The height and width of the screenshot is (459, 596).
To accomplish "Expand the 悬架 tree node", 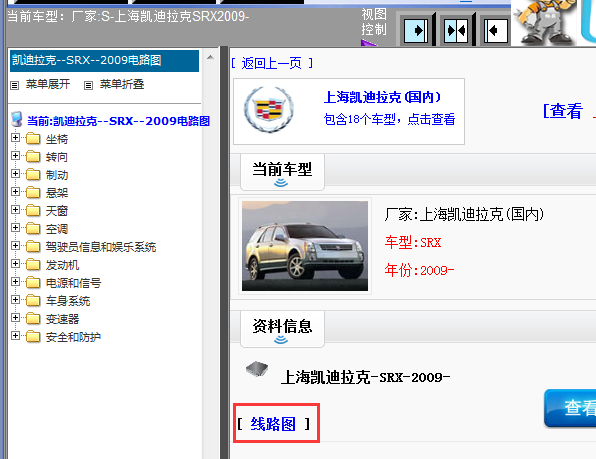I will tap(15, 192).
